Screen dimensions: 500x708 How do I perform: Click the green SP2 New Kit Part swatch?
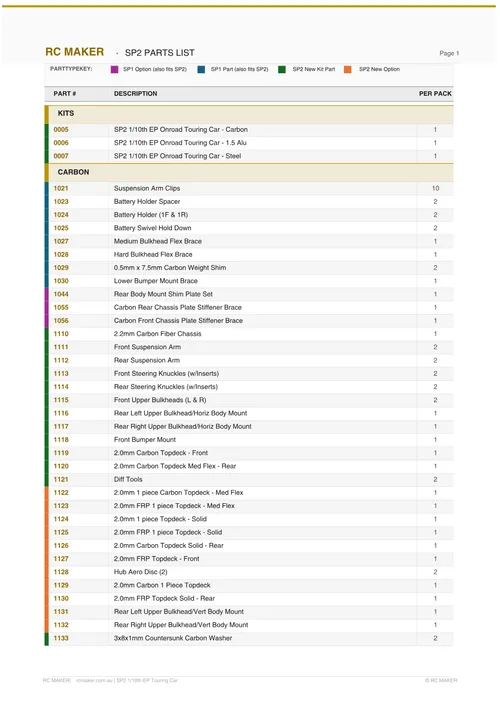(x=282, y=69)
